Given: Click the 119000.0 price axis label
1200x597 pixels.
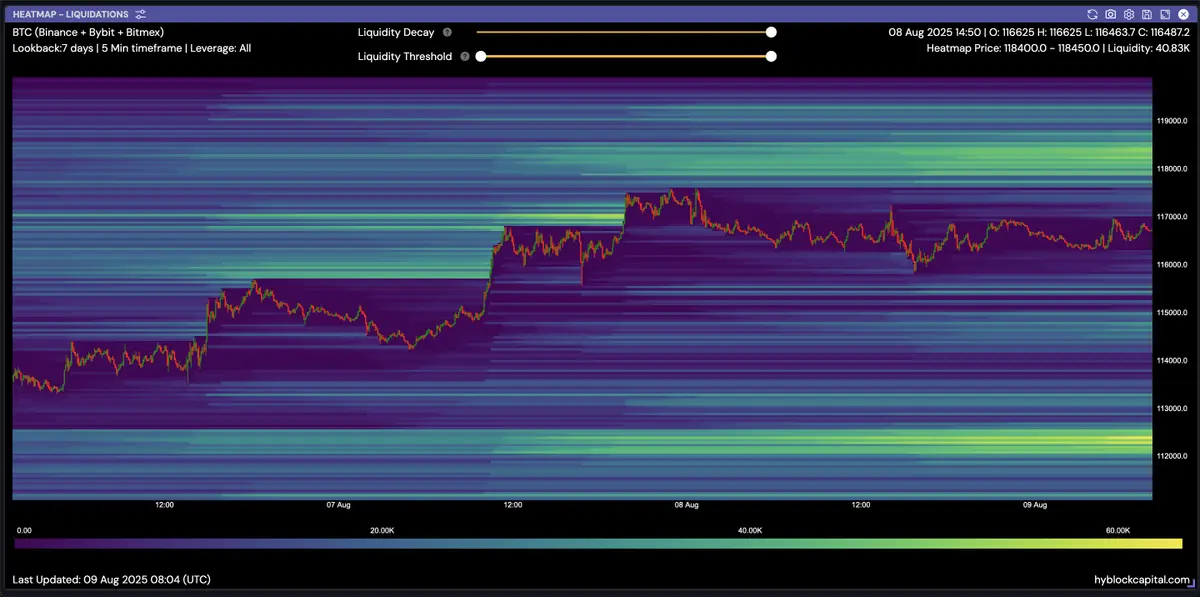Looking at the screenshot, I should pyautogui.click(x=1171, y=121).
